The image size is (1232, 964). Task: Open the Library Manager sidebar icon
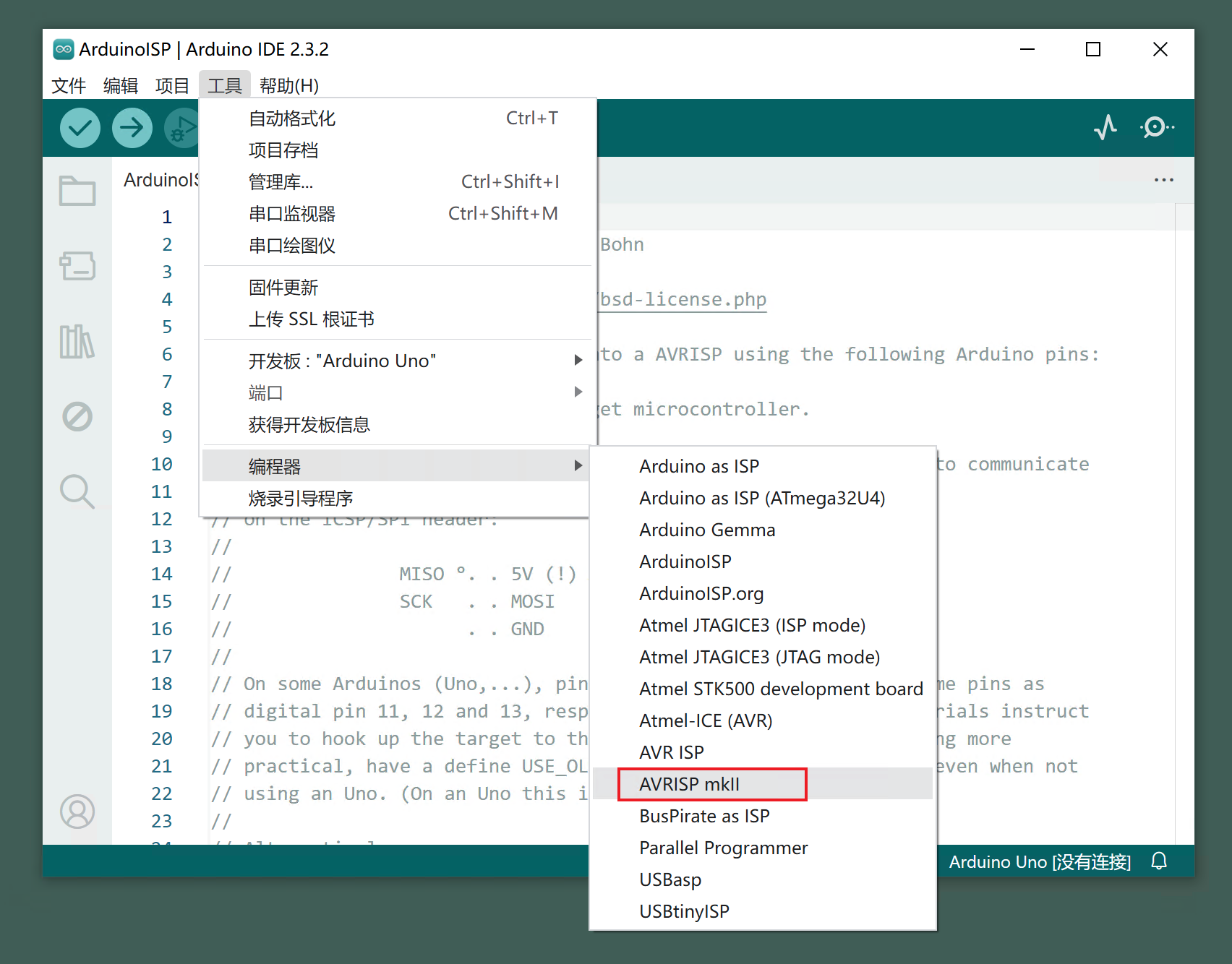[x=77, y=341]
